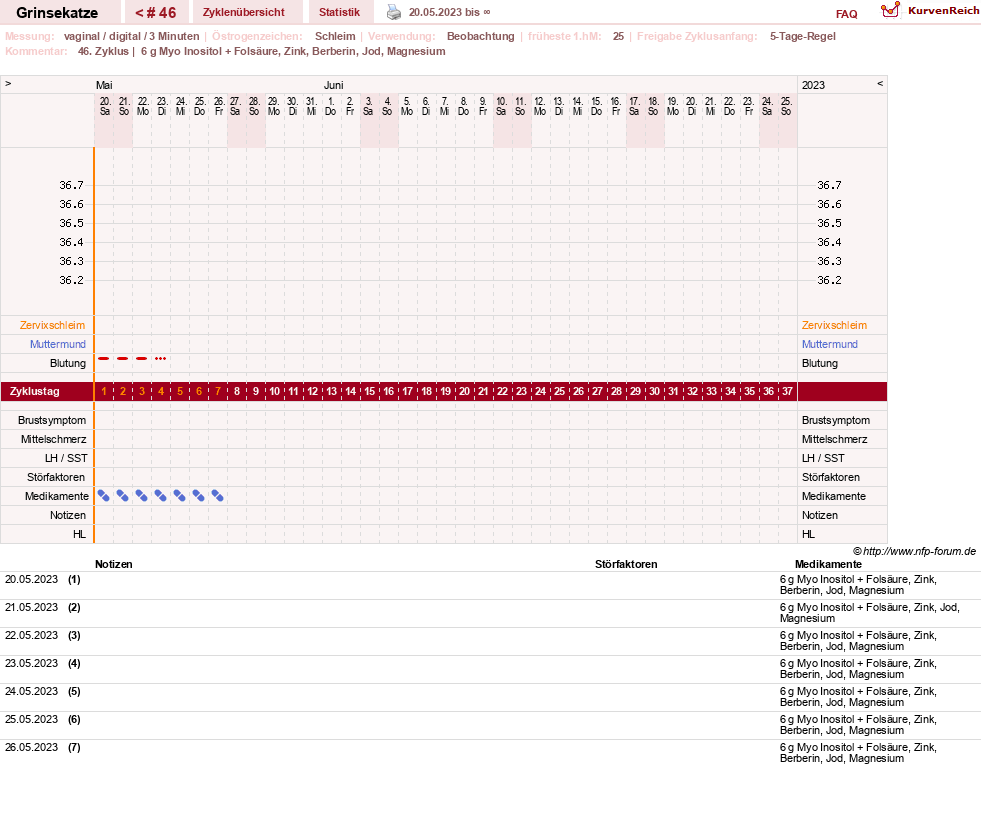The height and width of the screenshot is (821, 981).
Task: Select cycle day 25 in Zyklustag row
Action: (559, 391)
